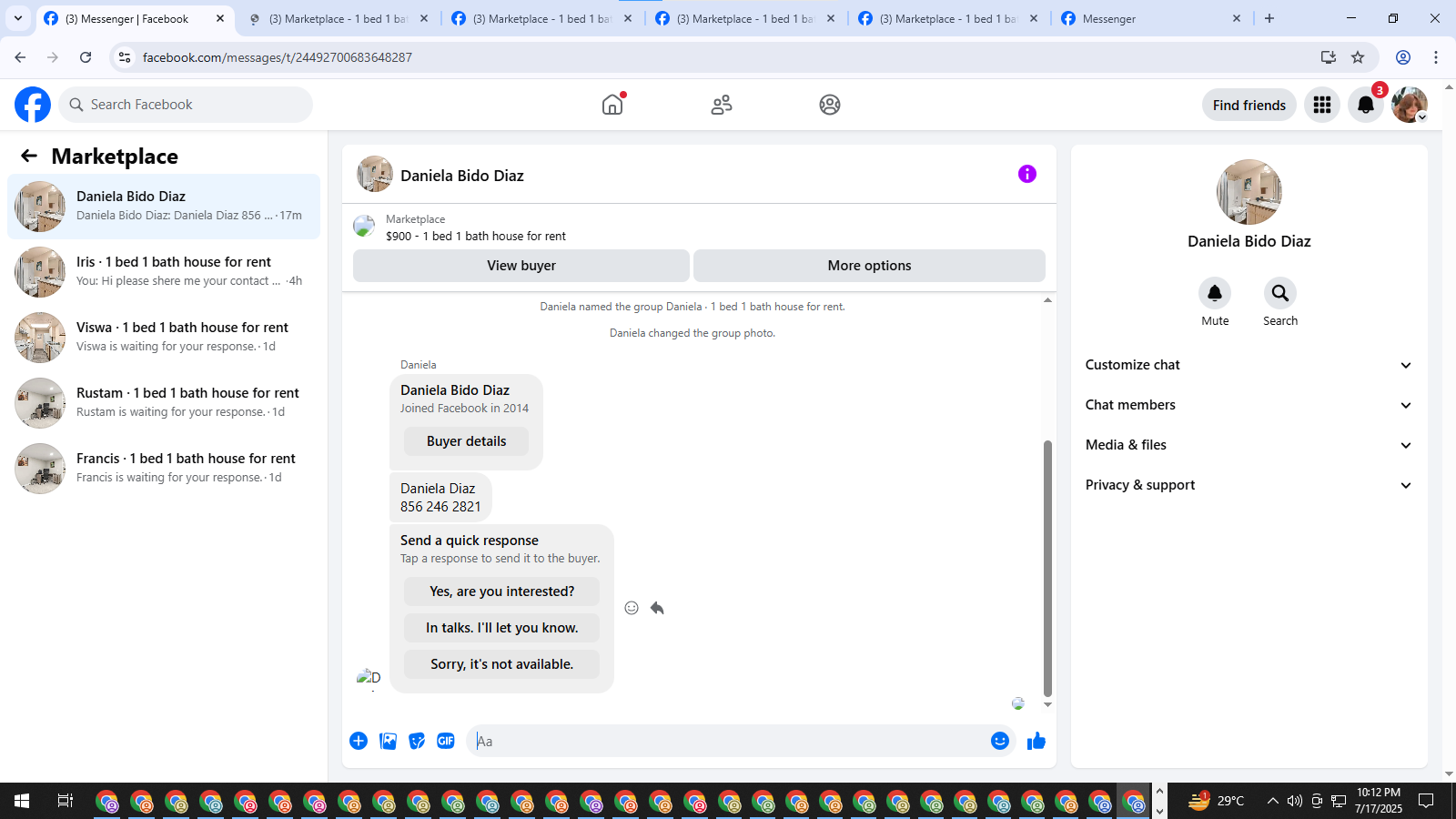Attach a photo file icon
This screenshot has width=1456, height=819.
388,741
